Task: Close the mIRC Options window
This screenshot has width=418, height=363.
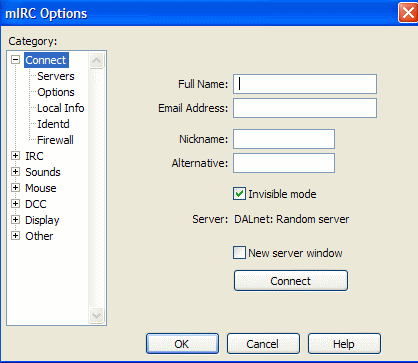Action: [x=408, y=13]
